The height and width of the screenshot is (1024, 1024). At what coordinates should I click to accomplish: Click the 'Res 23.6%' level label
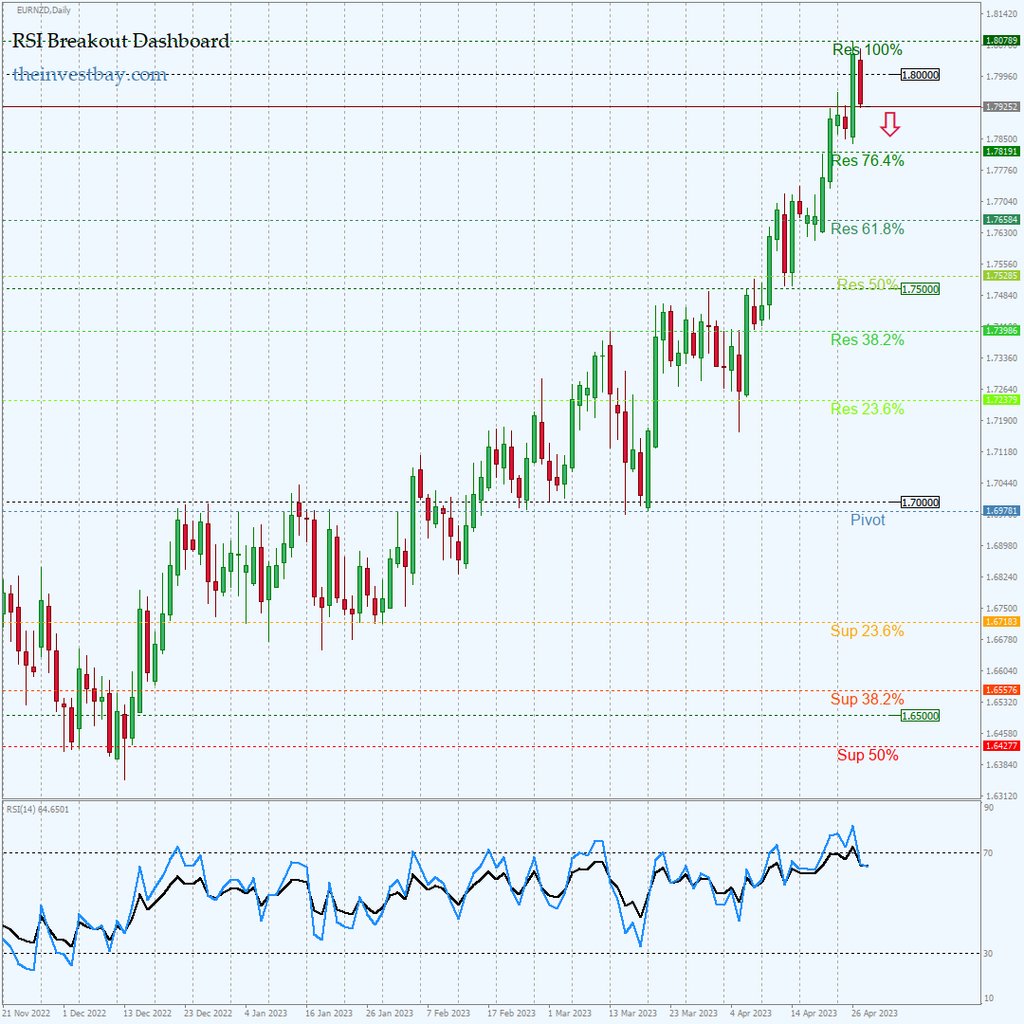click(x=867, y=409)
